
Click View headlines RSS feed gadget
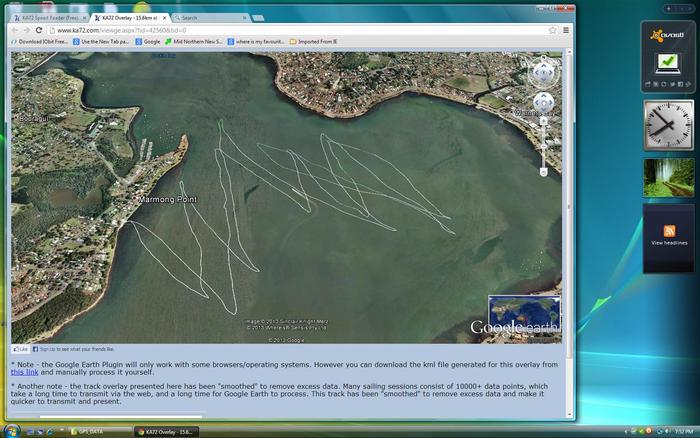[x=668, y=237]
